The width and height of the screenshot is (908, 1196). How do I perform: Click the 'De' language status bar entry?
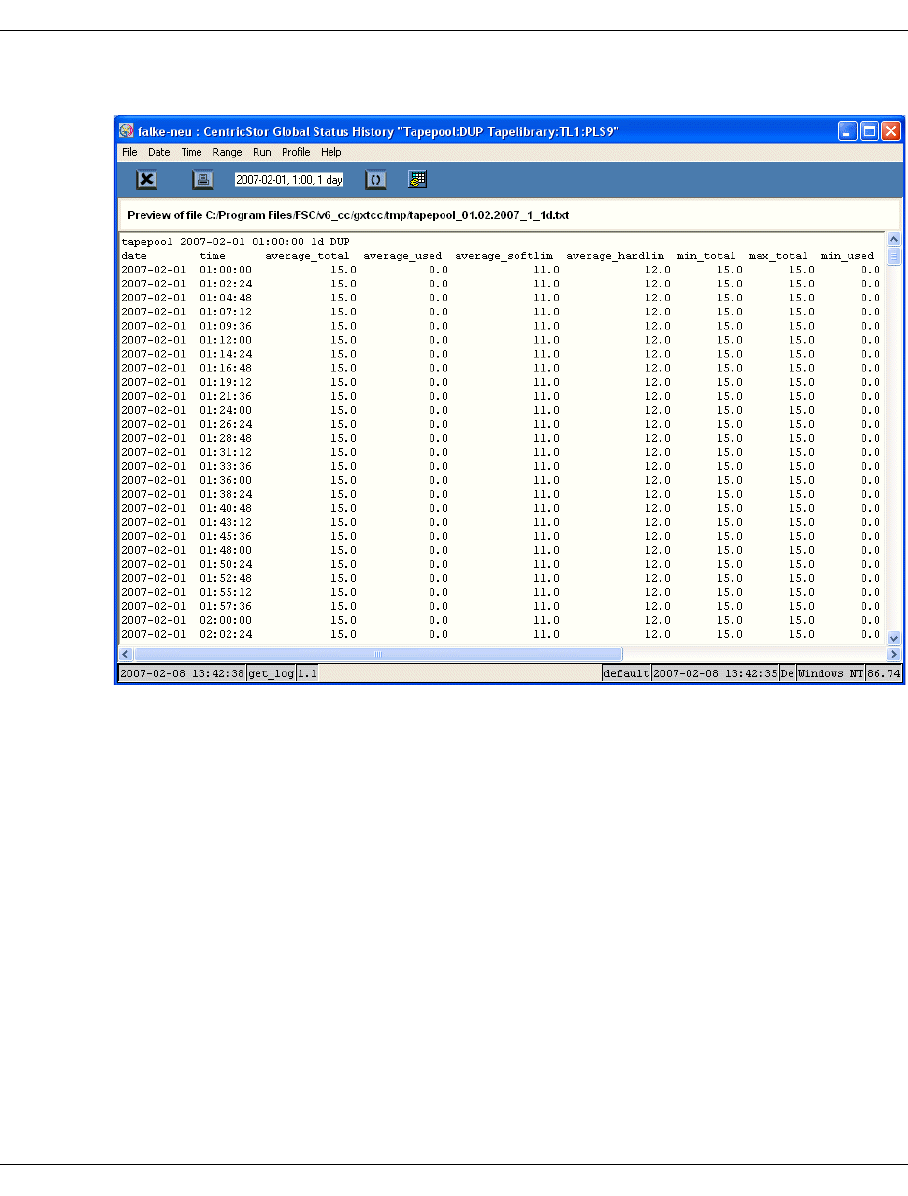tap(787, 674)
